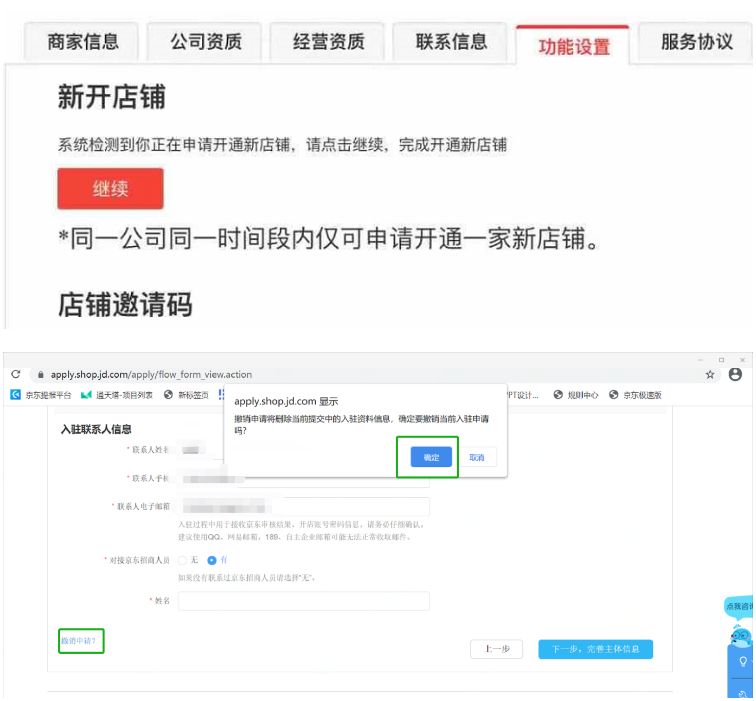Click the globe icon beside 规则中心
The height and width of the screenshot is (701, 756).
tap(558, 395)
